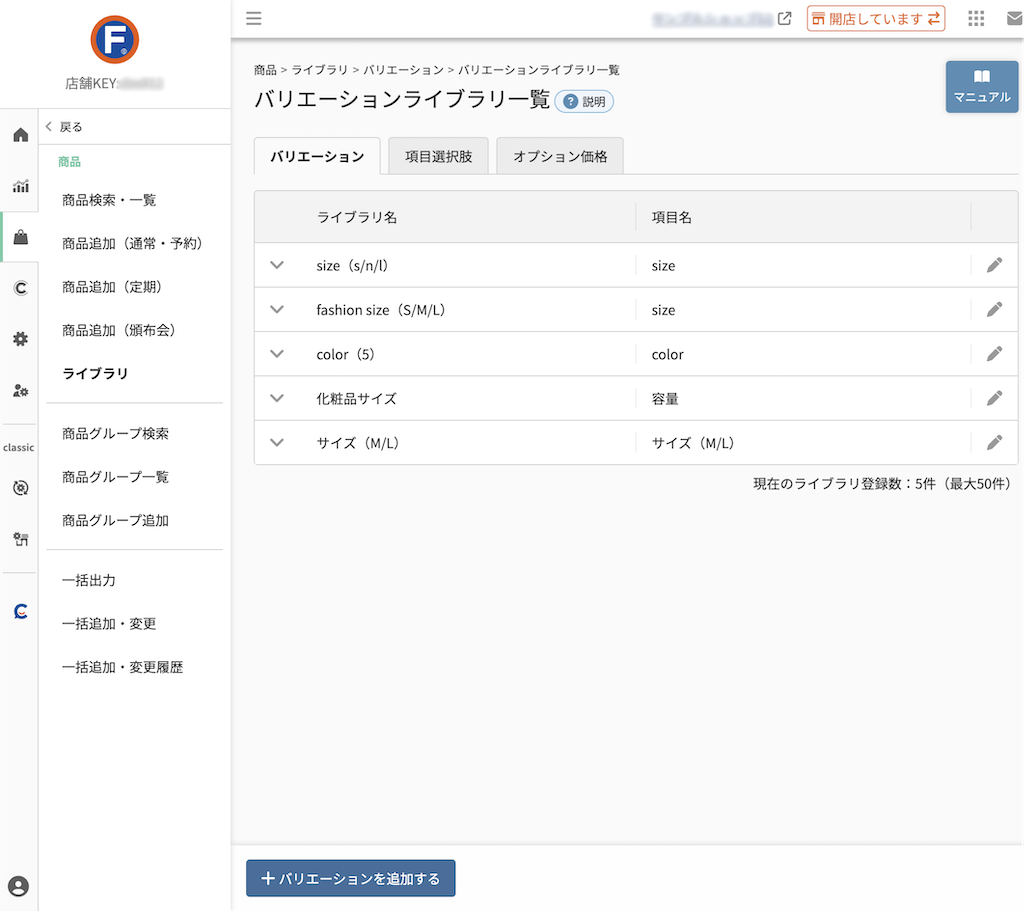Image resolution: width=1024 pixels, height=911 pixels.
Task: Click the classic layout design icon
Action: [21, 539]
